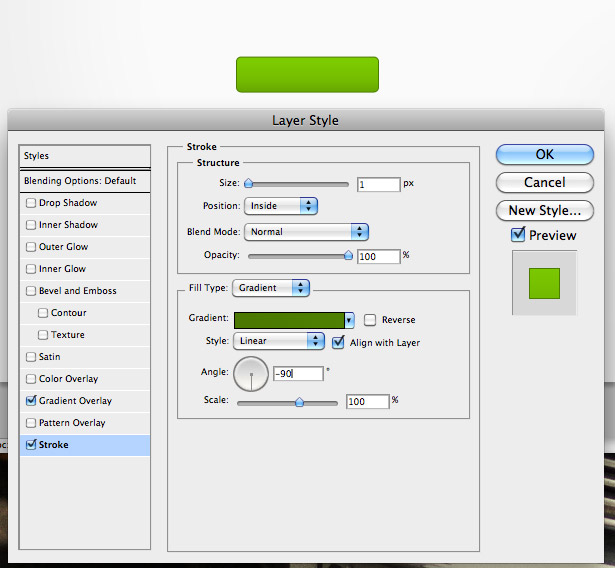Click the dark green gradient swatch
615x568 pixels.
289,320
